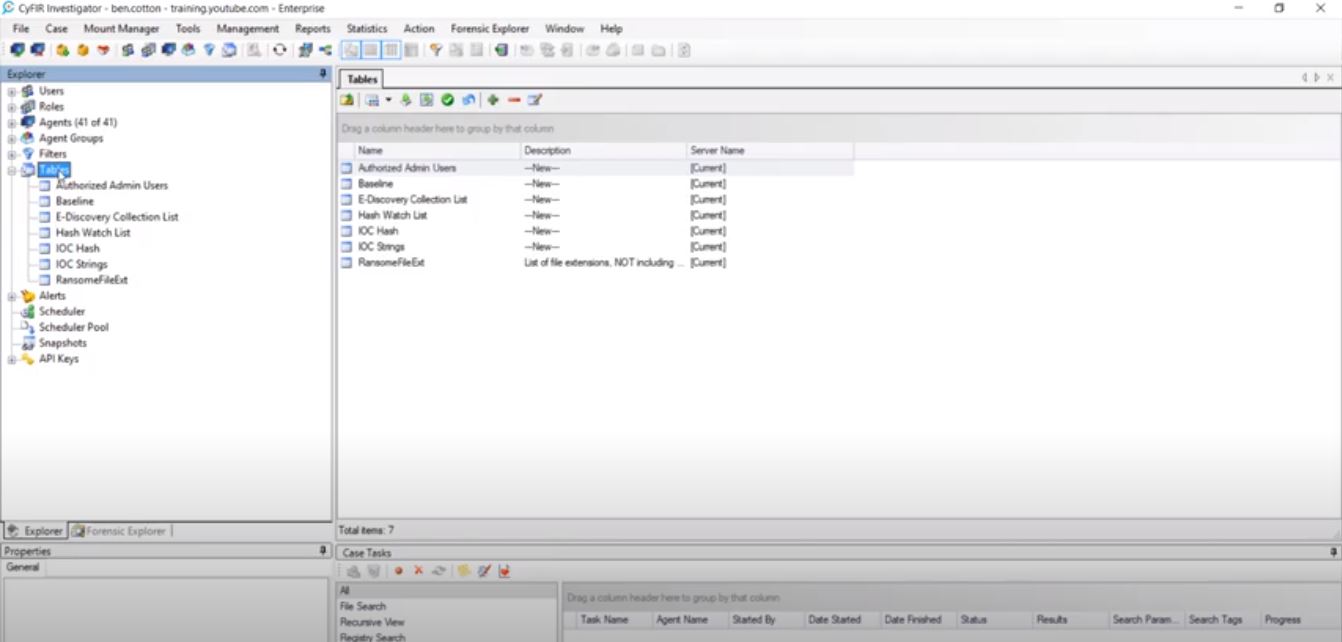The height and width of the screenshot is (642, 1342).
Task: Select Hash Watch List in Explorer tree
Action: (93, 233)
